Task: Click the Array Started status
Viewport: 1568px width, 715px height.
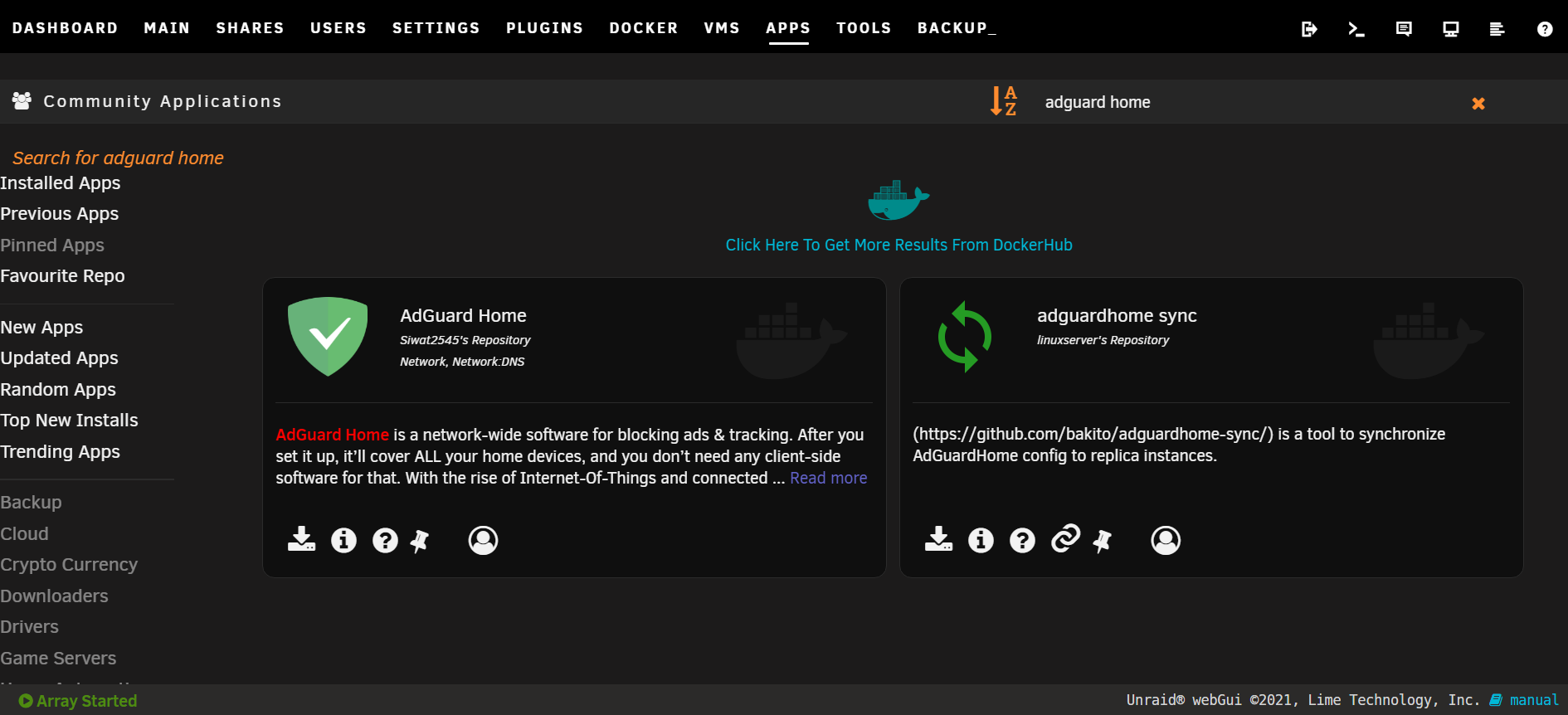Action: click(78, 701)
